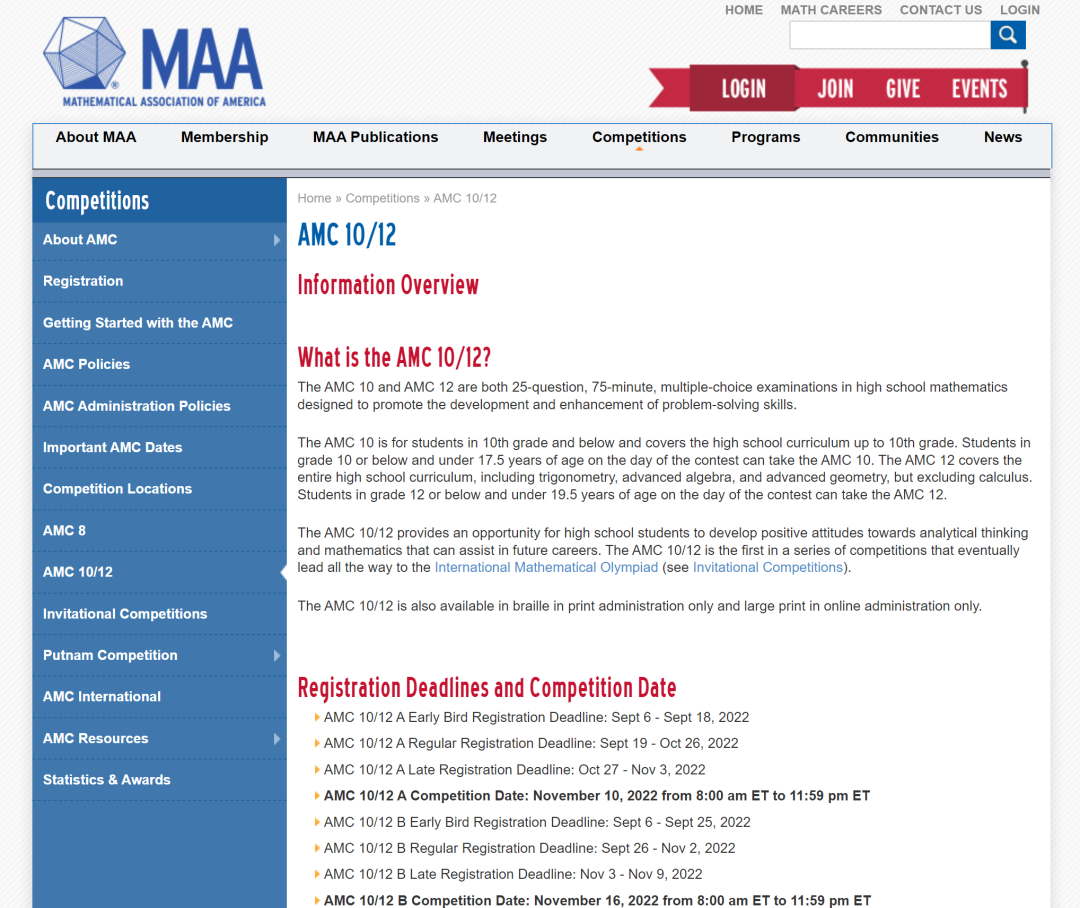Viewport: 1080px width, 908px height.
Task: Click the Competitions sidebar header
Action: (97, 200)
